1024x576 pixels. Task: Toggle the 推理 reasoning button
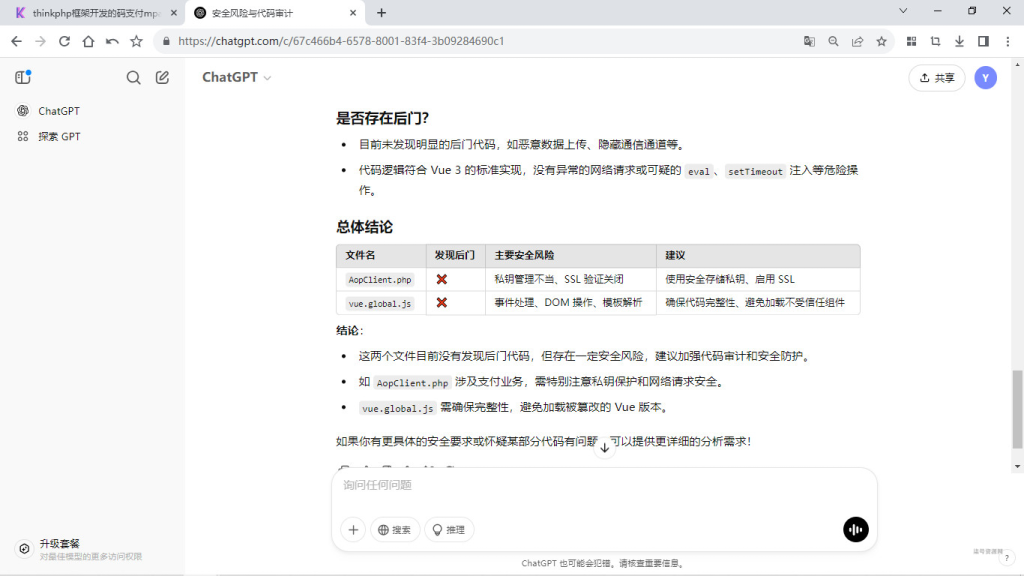coord(449,530)
